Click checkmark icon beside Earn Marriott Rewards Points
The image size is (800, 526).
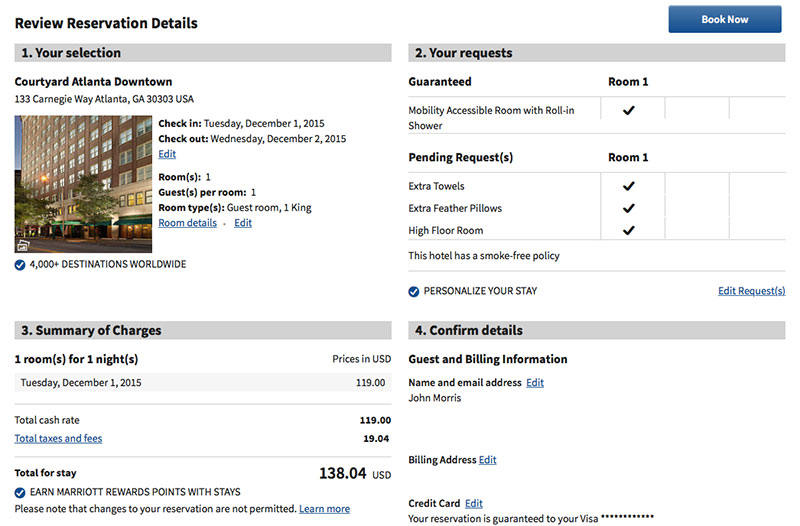[x=20, y=492]
